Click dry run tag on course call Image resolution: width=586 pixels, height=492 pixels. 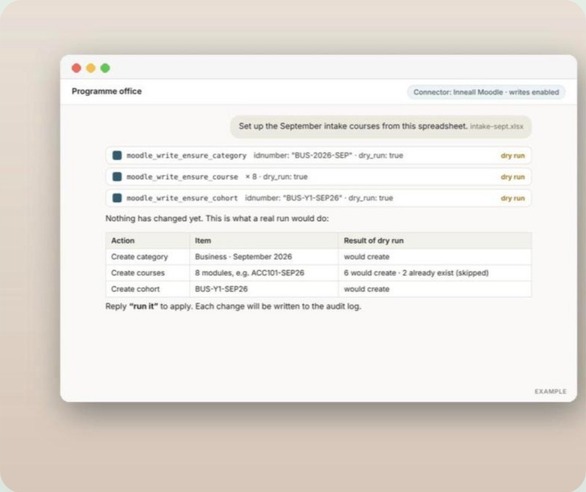(x=513, y=177)
